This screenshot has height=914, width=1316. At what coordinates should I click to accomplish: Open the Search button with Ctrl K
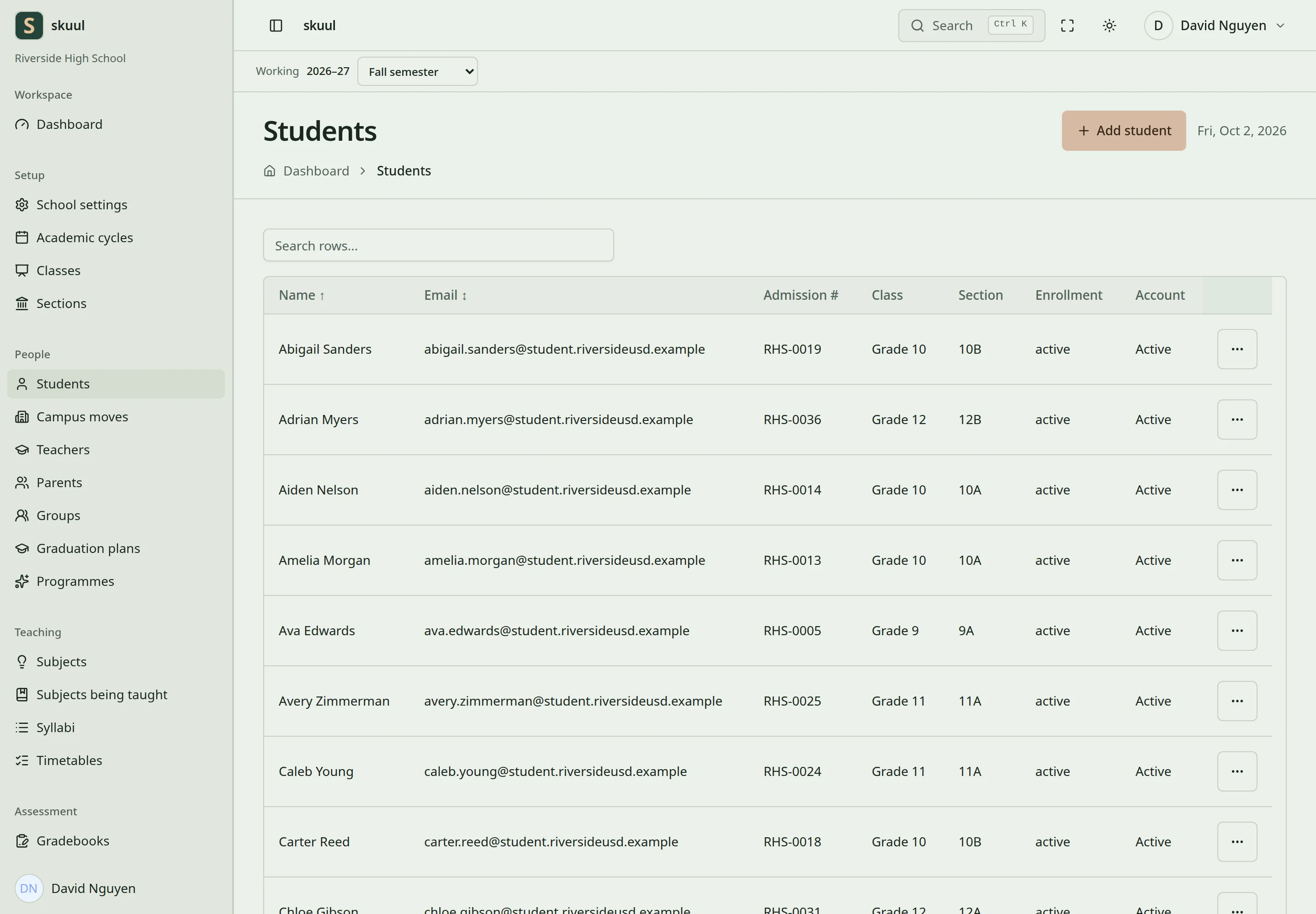tap(971, 26)
